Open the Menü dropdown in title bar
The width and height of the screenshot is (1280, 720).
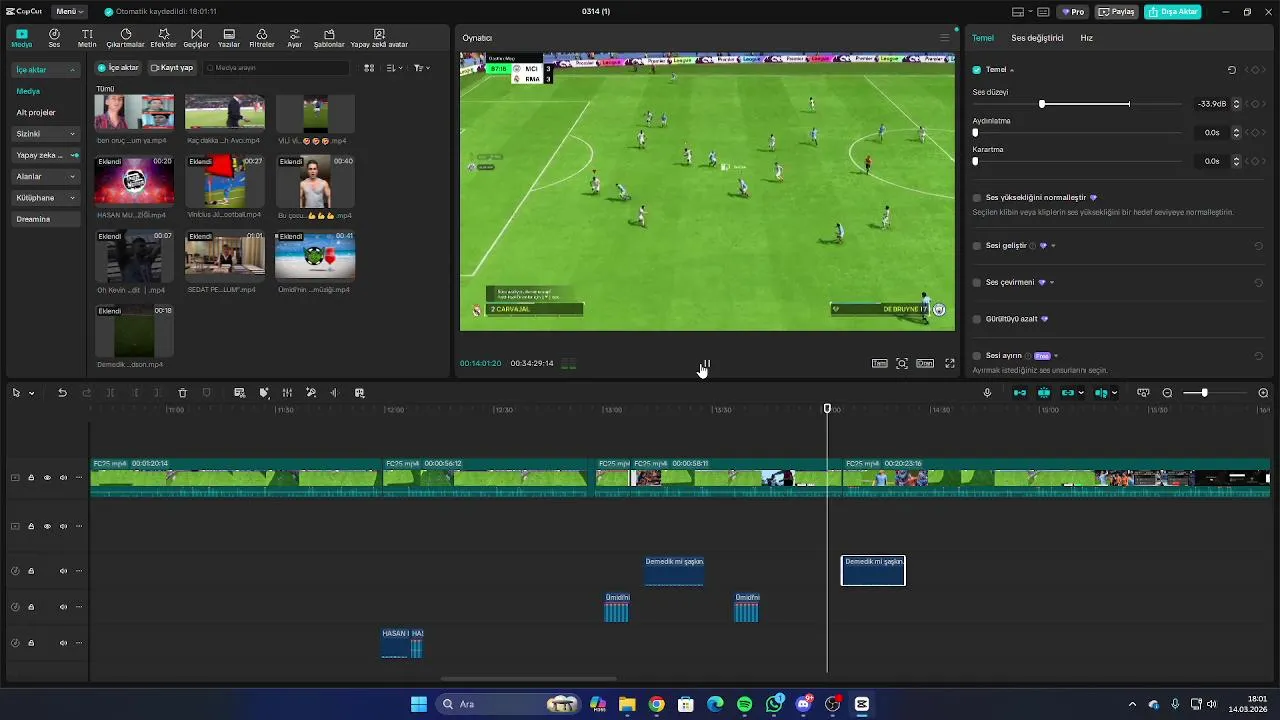point(69,12)
